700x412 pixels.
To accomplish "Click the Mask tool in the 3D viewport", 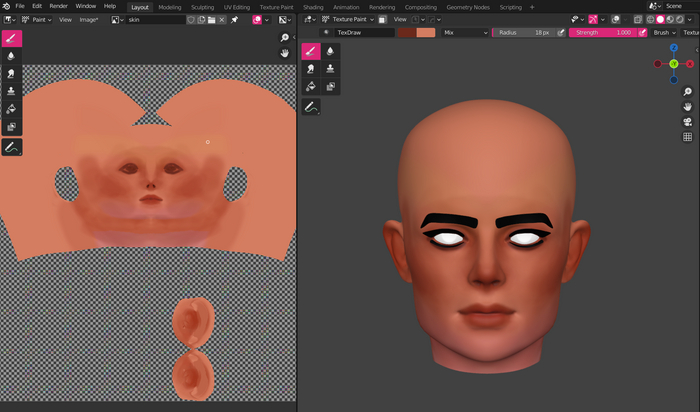I will tap(329, 86).
